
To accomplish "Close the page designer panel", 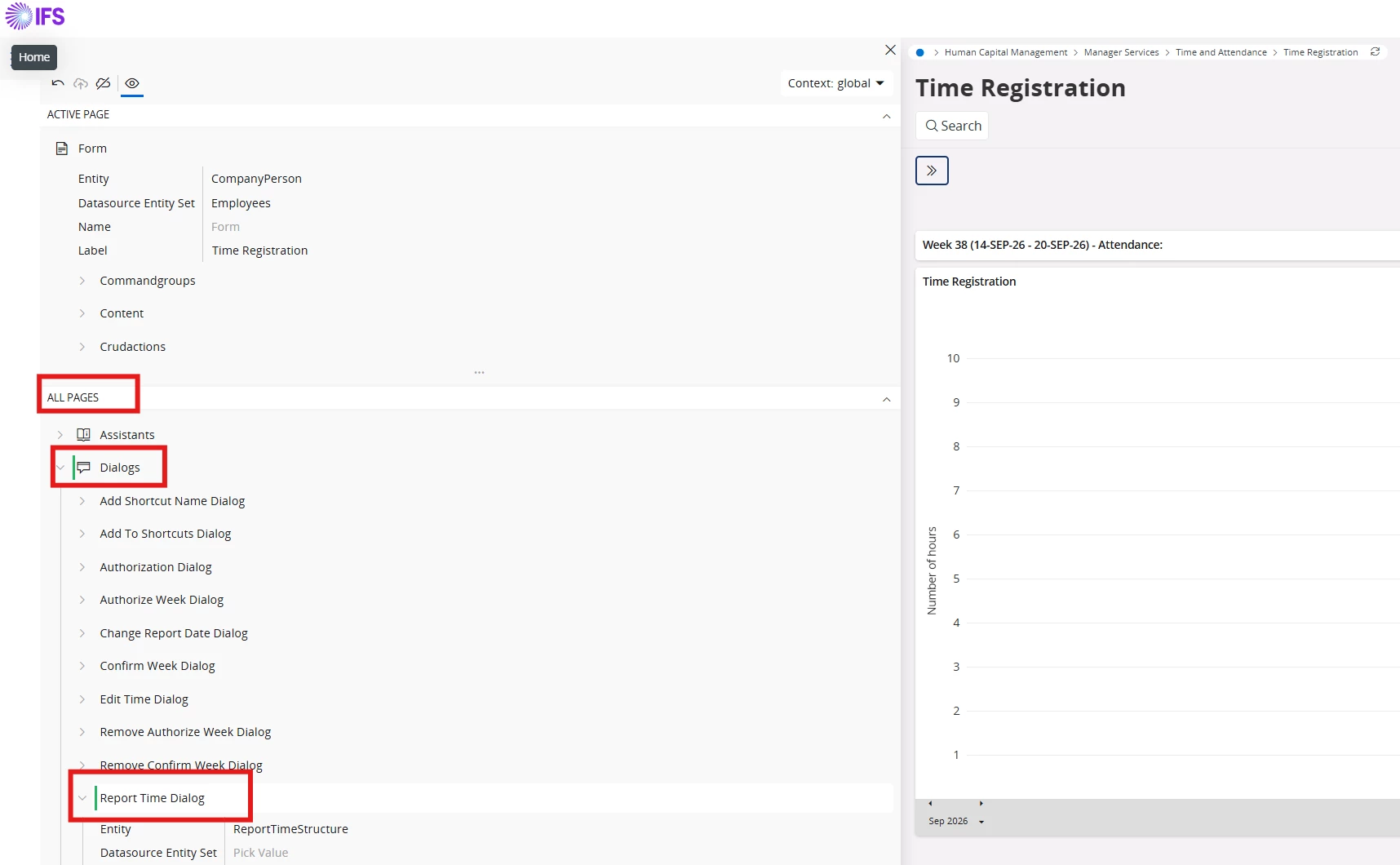I will click(x=890, y=51).
